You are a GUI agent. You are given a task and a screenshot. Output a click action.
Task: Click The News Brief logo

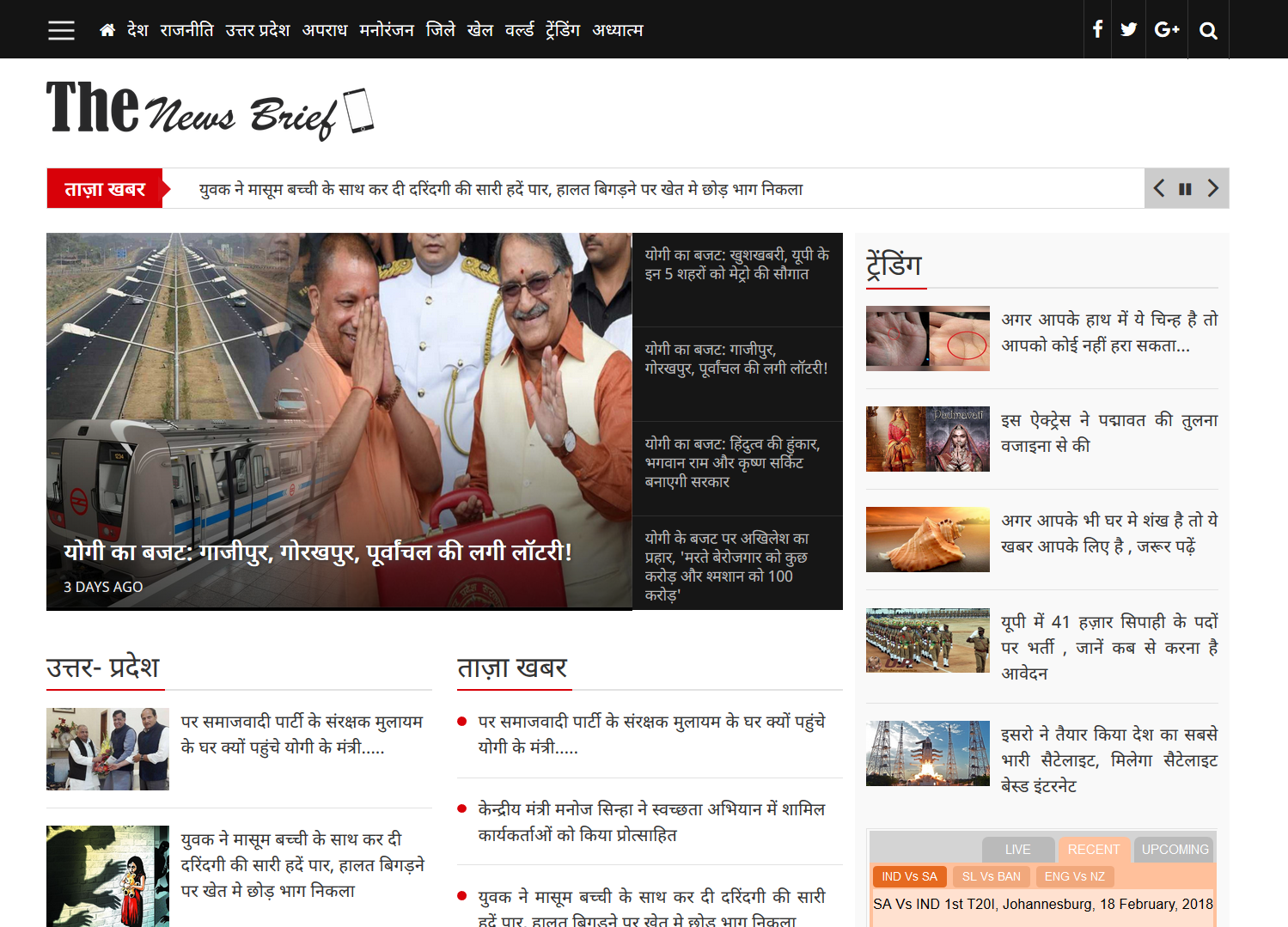click(210, 109)
